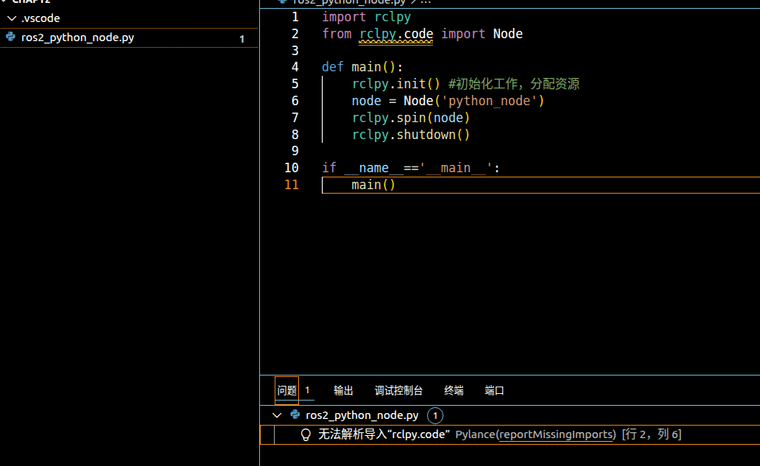Click the rclpy.init() call on line 5
The image size is (760, 466).
396,84
